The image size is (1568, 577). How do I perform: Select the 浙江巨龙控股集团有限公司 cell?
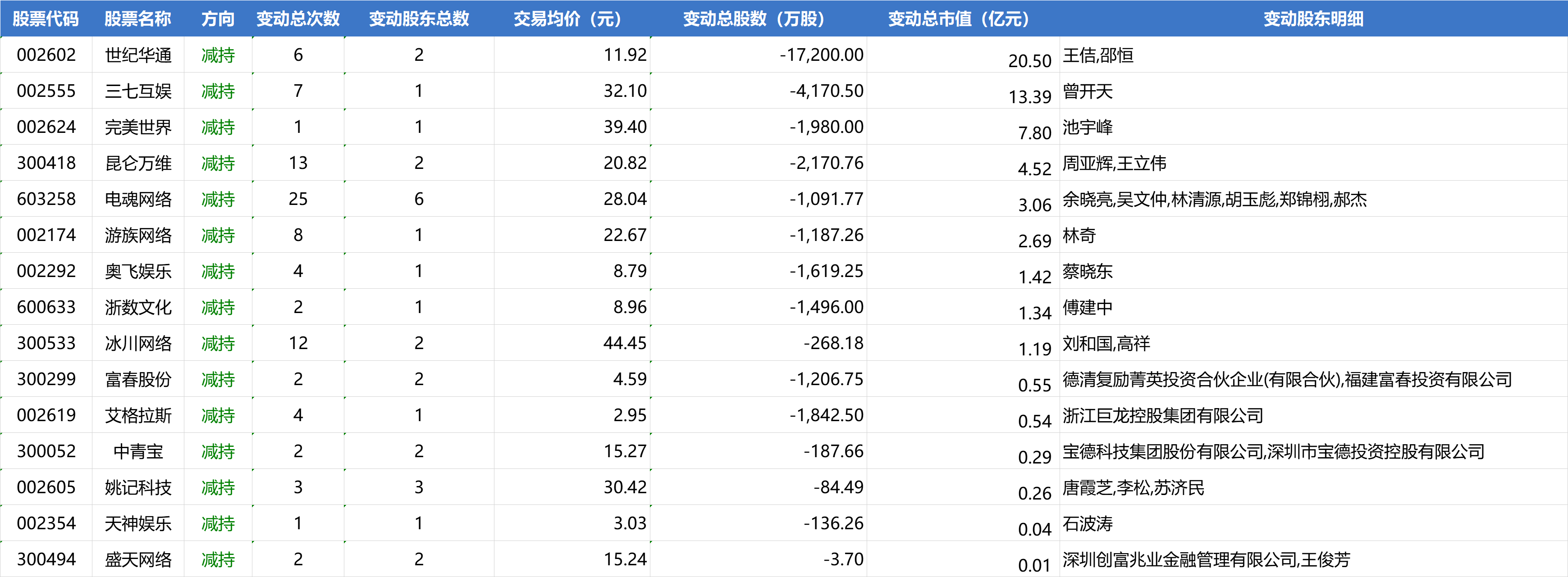(1163, 415)
